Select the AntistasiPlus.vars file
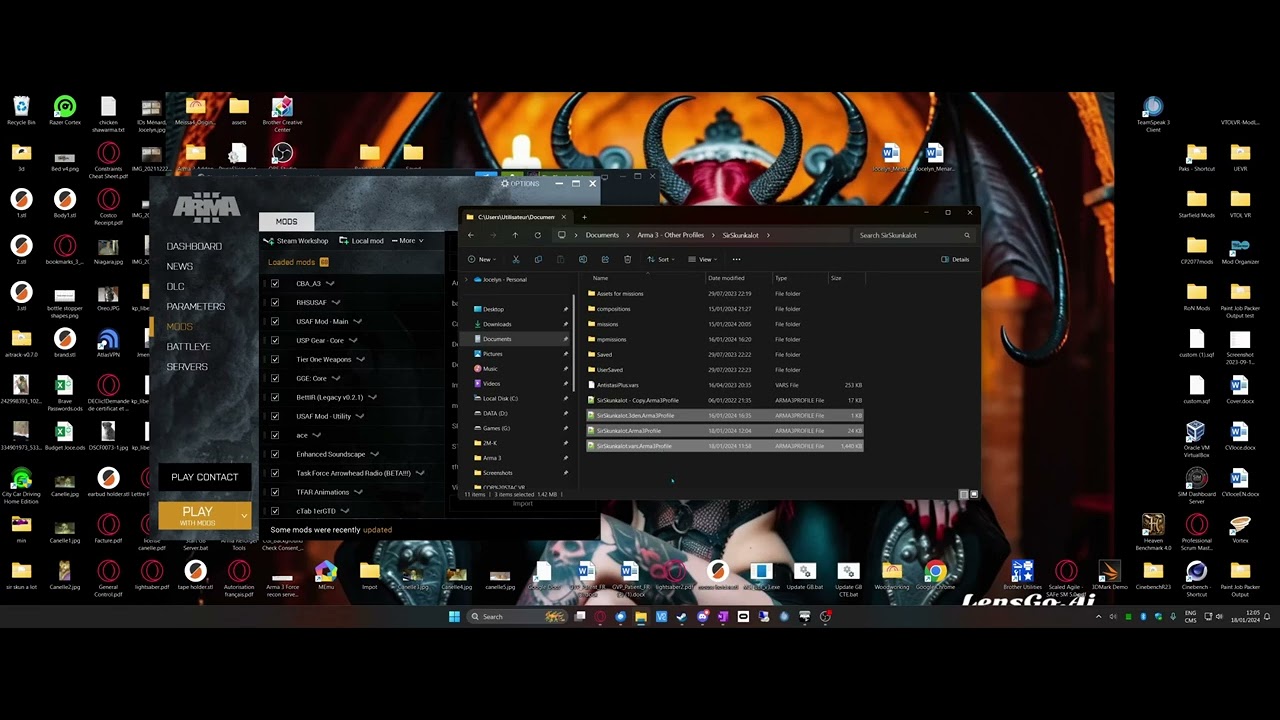The height and width of the screenshot is (720, 1280). [x=725, y=385]
